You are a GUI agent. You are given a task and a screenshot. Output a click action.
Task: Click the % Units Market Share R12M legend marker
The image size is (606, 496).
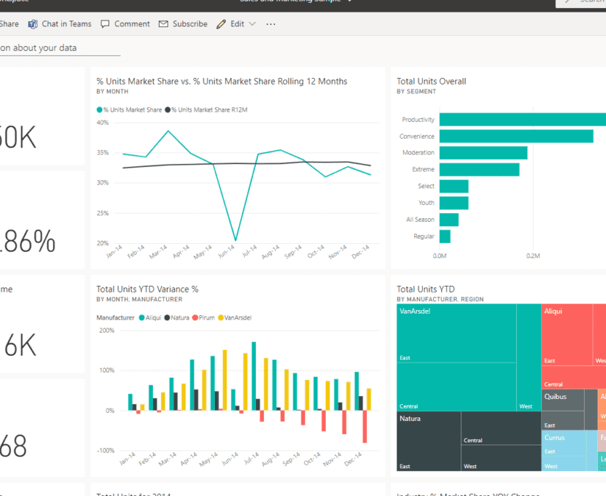[168, 110]
